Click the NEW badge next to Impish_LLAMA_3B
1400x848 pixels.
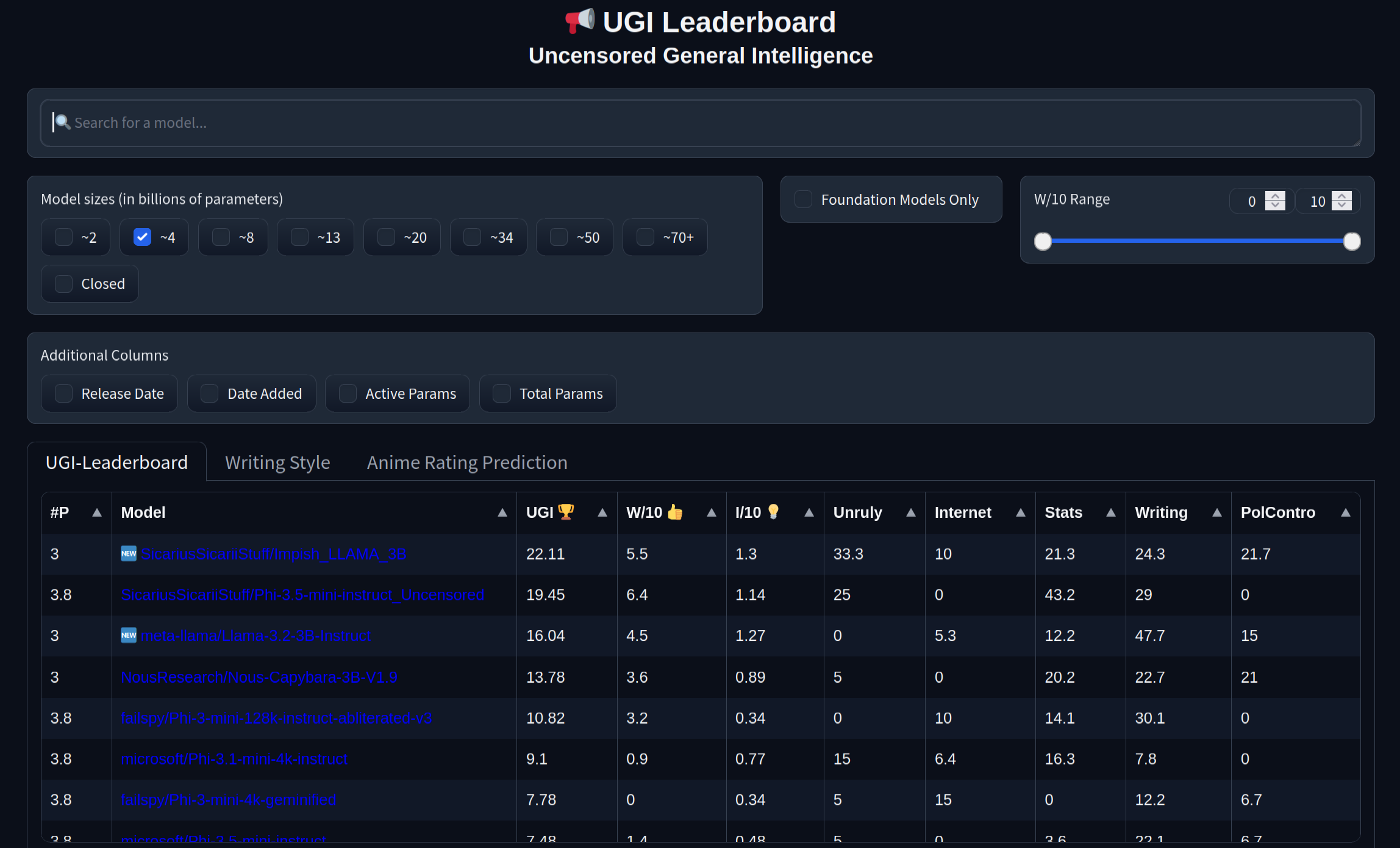coord(128,554)
